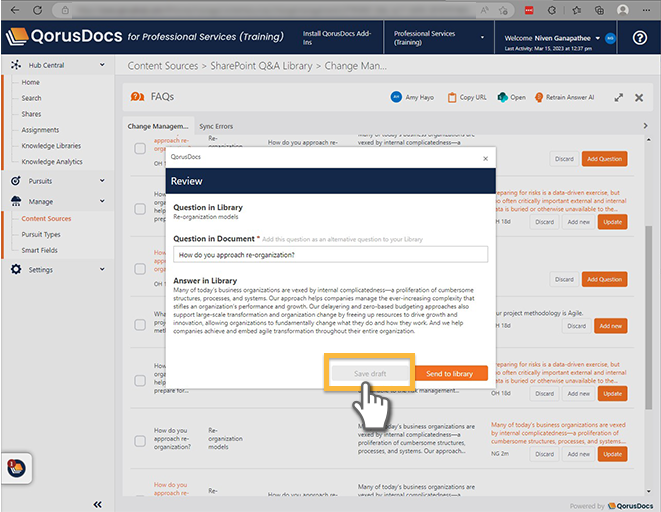Collapse the left sidebar with double chevron

[97, 504]
